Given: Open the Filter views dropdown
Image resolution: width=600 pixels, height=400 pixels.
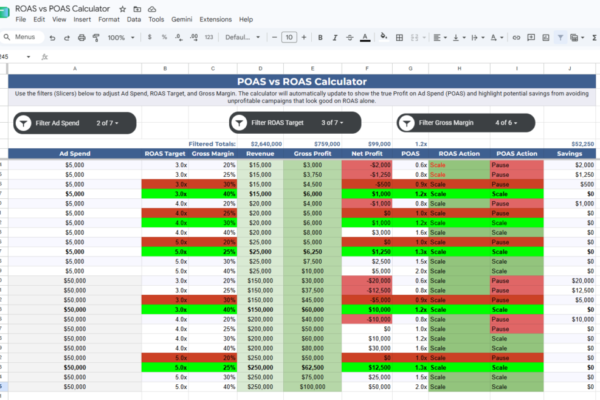Looking at the screenshot, I should coord(577,38).
